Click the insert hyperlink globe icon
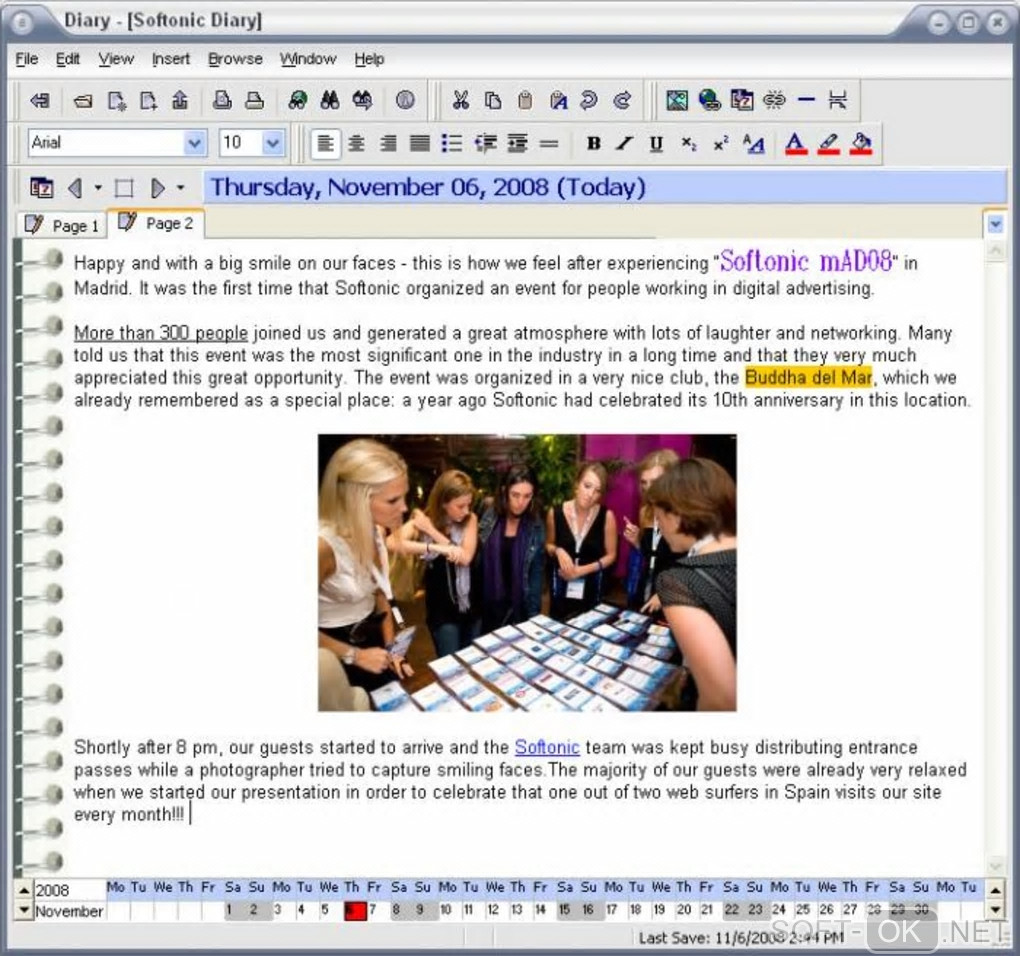Screen dimensions: 1020x956 click(709, 100)
